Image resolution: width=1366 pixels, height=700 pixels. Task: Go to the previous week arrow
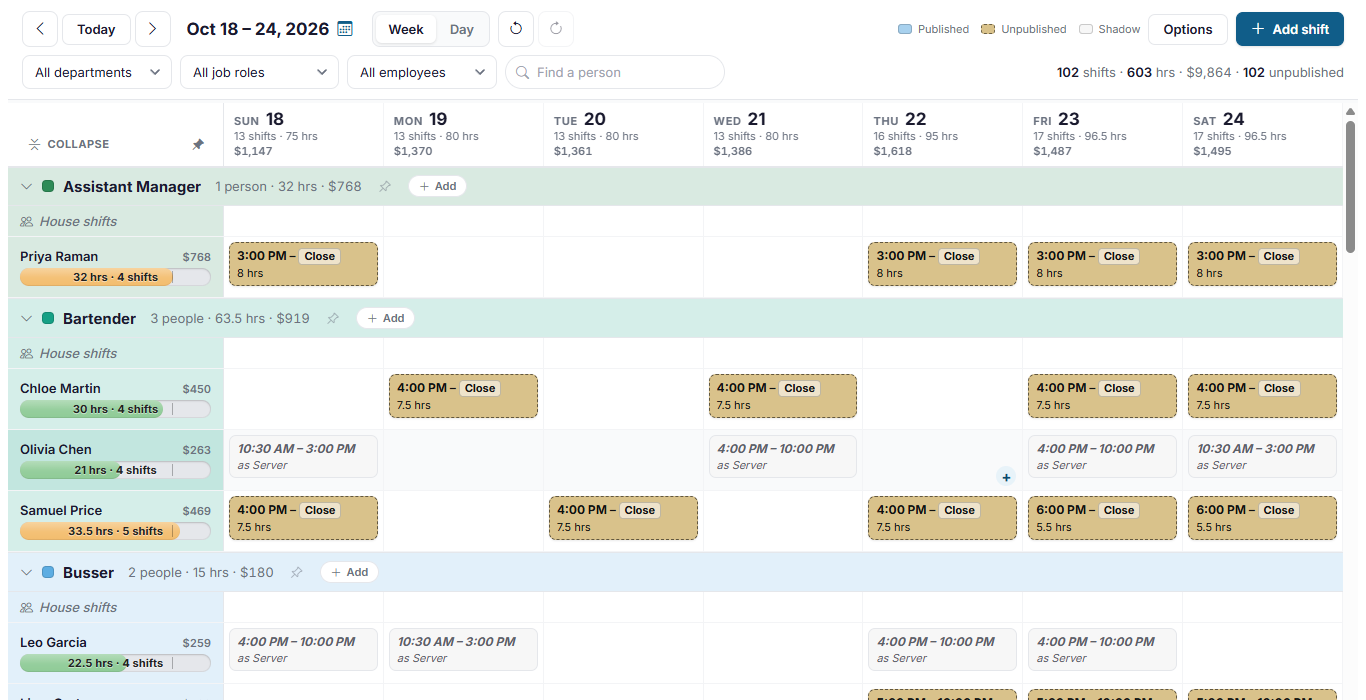(40, 29)
